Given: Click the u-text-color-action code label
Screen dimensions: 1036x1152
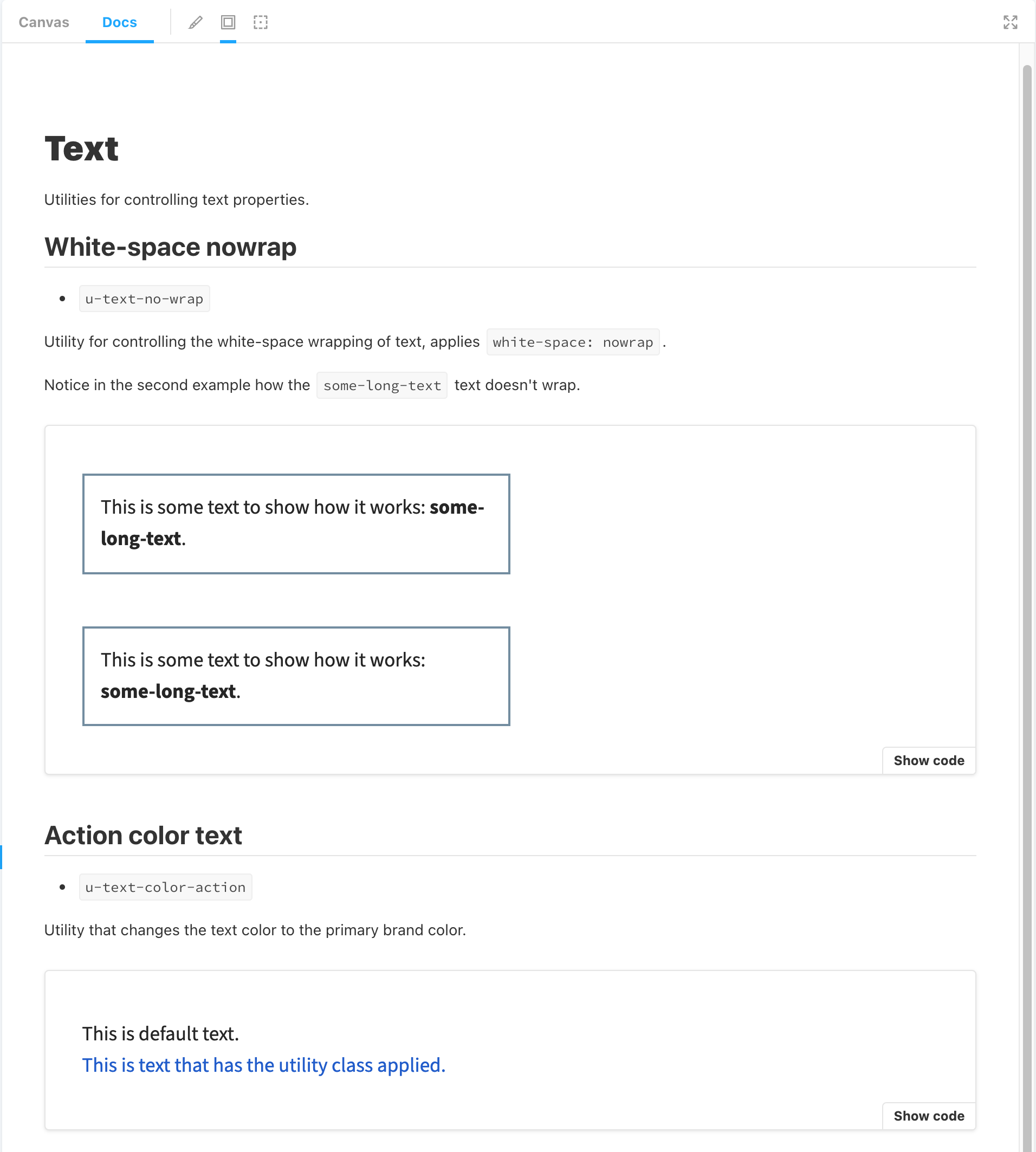Looking at the screenshot, I should pos(166,888).
